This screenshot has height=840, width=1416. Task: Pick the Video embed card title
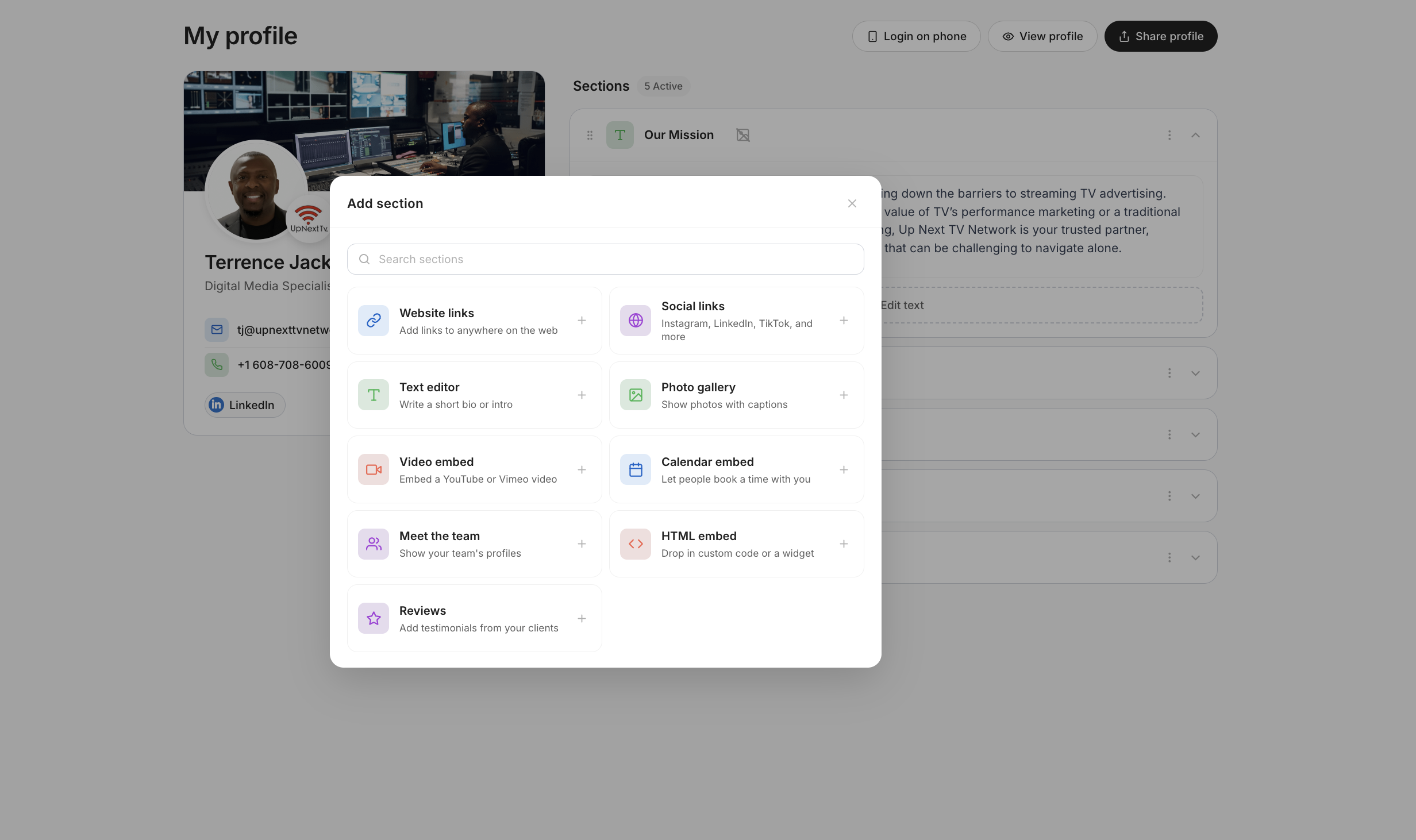pyautogui.click(x=437, y=462)
